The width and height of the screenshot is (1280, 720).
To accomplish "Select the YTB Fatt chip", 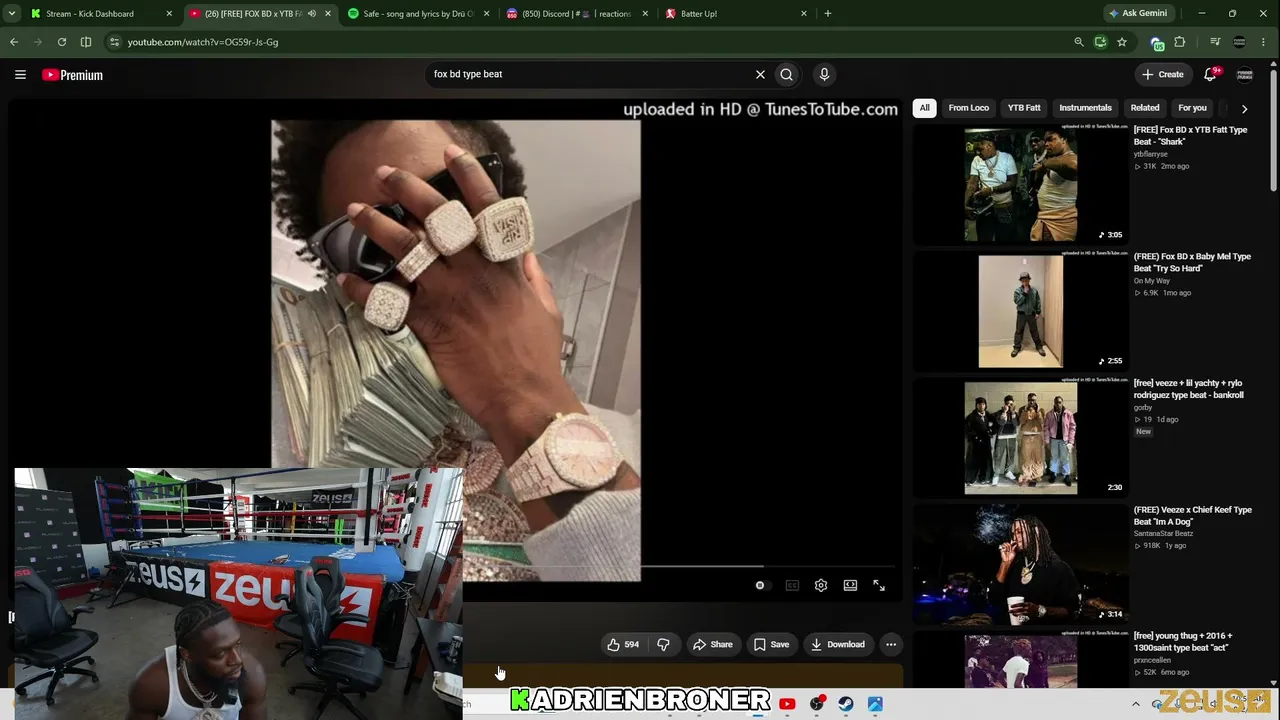I will coord(1024,107).
